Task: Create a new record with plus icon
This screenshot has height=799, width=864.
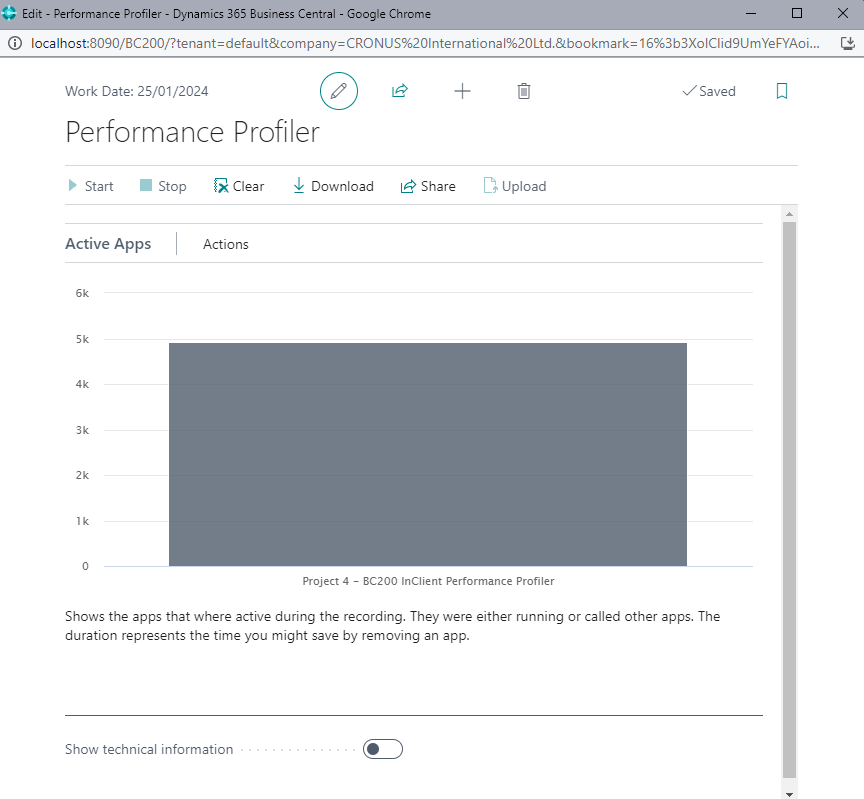Action: point(462,90)
